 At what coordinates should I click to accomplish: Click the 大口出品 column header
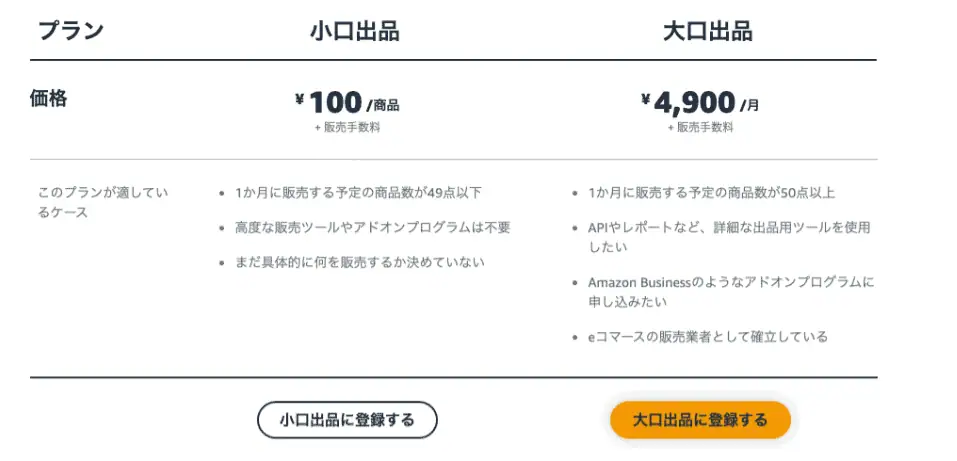(708, 31)
